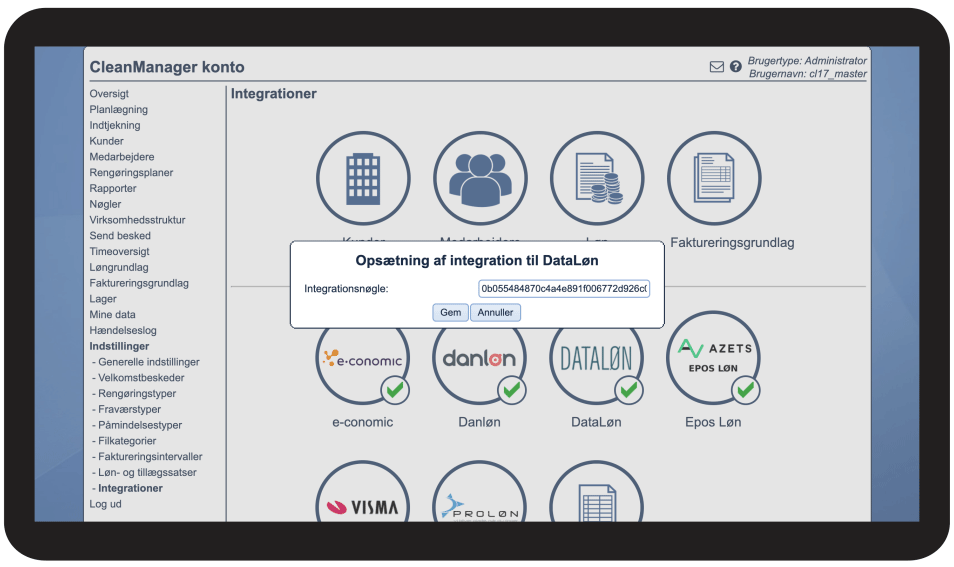Open the Faktureringsgrundlag documents icon
This screenshot has height=567, width=954.
(714, 179)
